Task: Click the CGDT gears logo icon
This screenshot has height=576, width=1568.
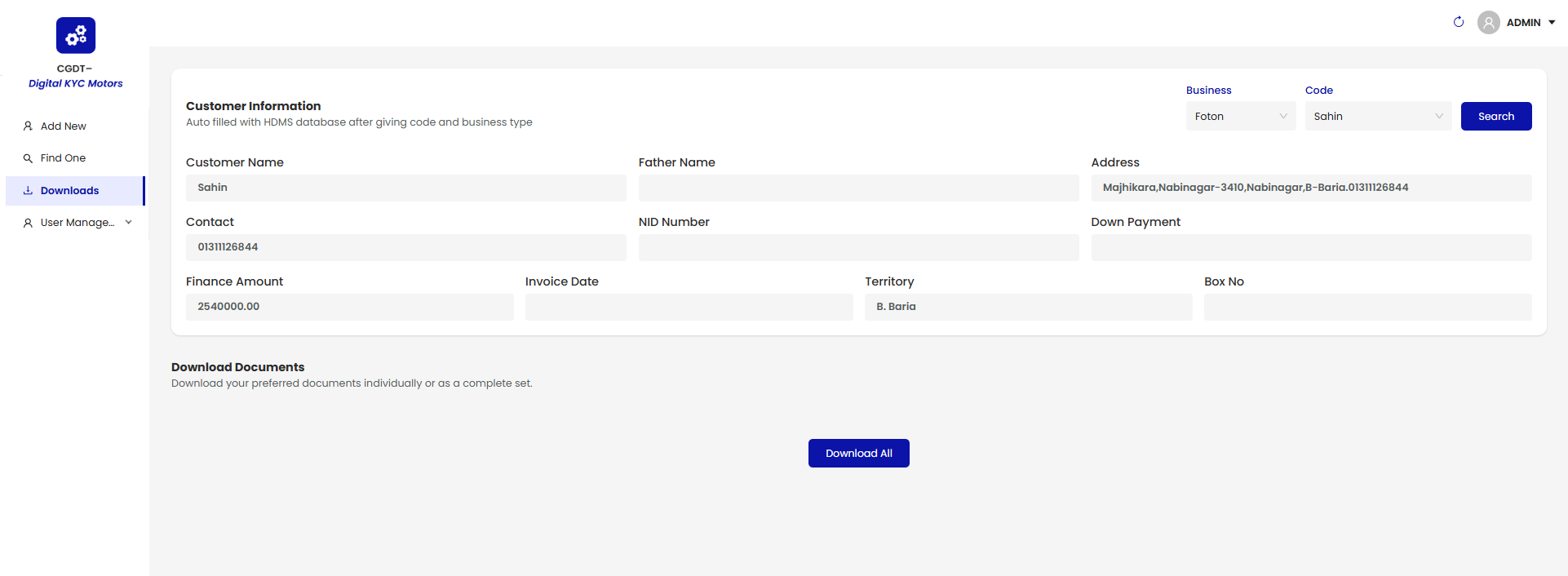Action: 76,35
